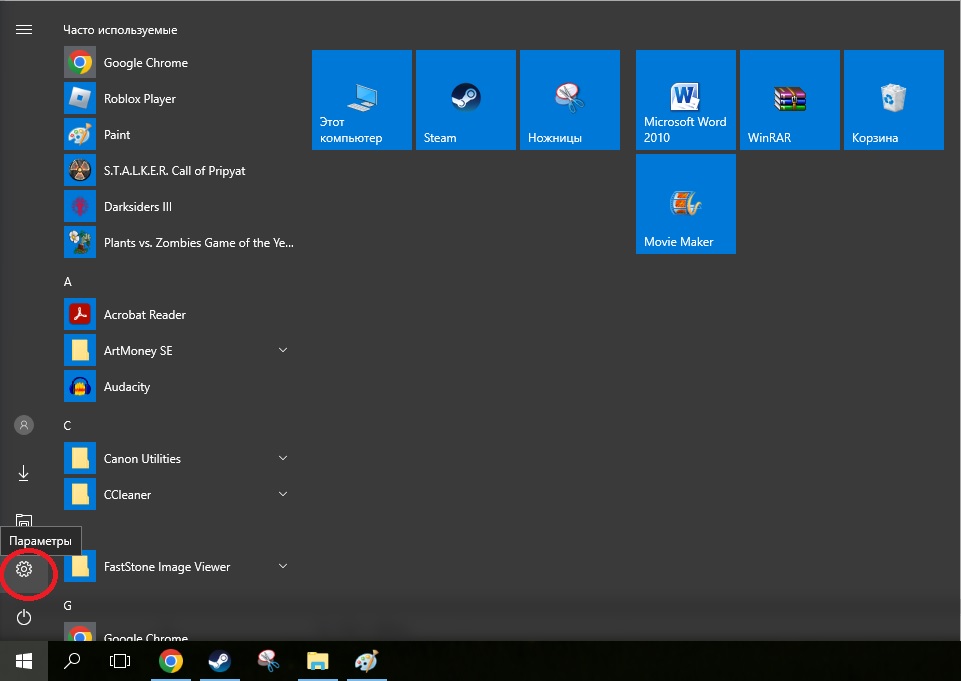961x681 pixels.
Task: Jump to letter A section header
Action: (x=67, y=282)
